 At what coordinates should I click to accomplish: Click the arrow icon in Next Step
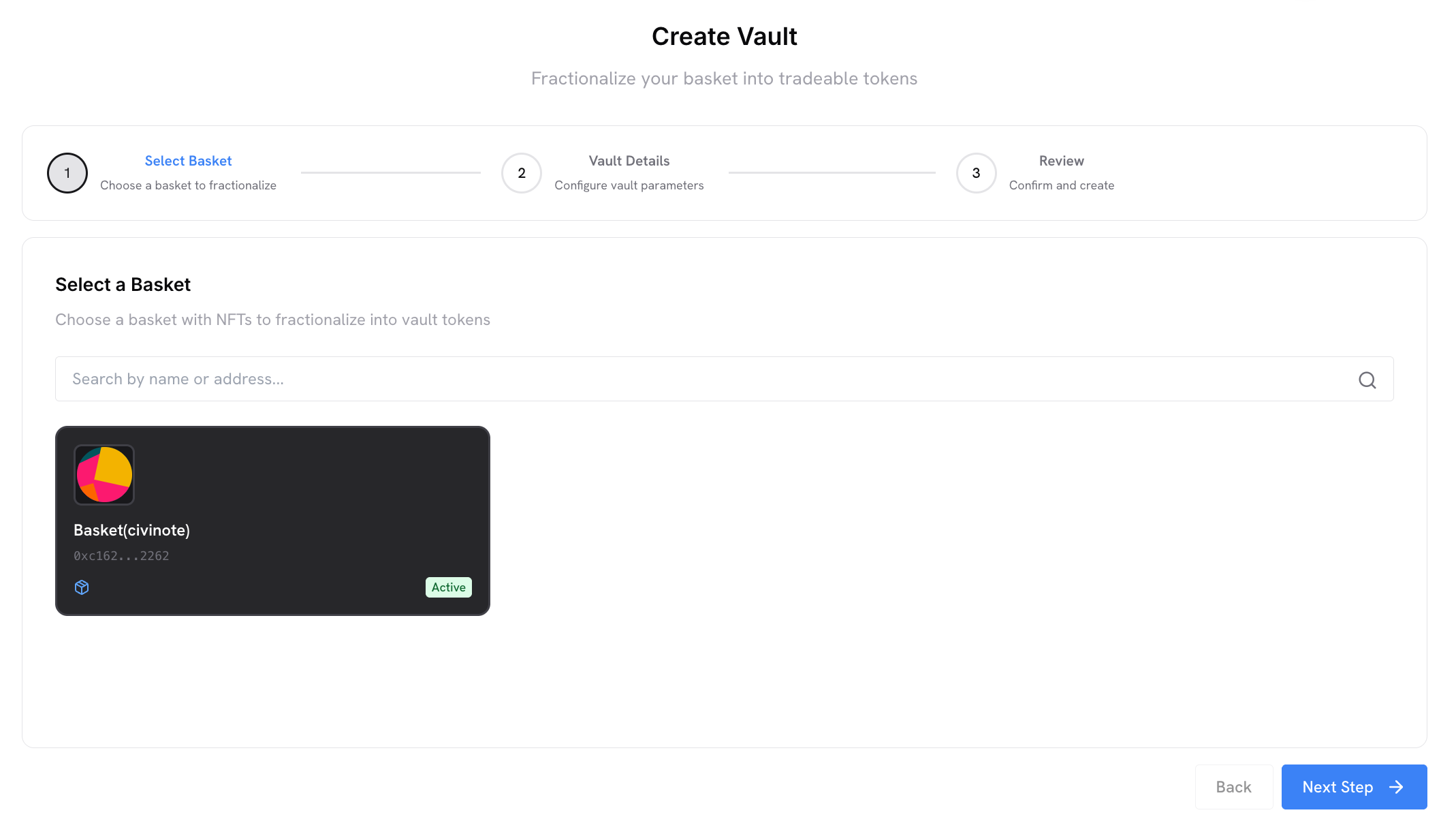1396,787
